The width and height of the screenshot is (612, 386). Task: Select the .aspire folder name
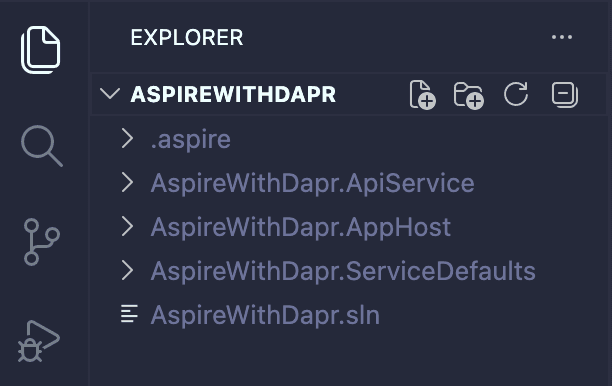pyautogui.click(x=190, y=140)
